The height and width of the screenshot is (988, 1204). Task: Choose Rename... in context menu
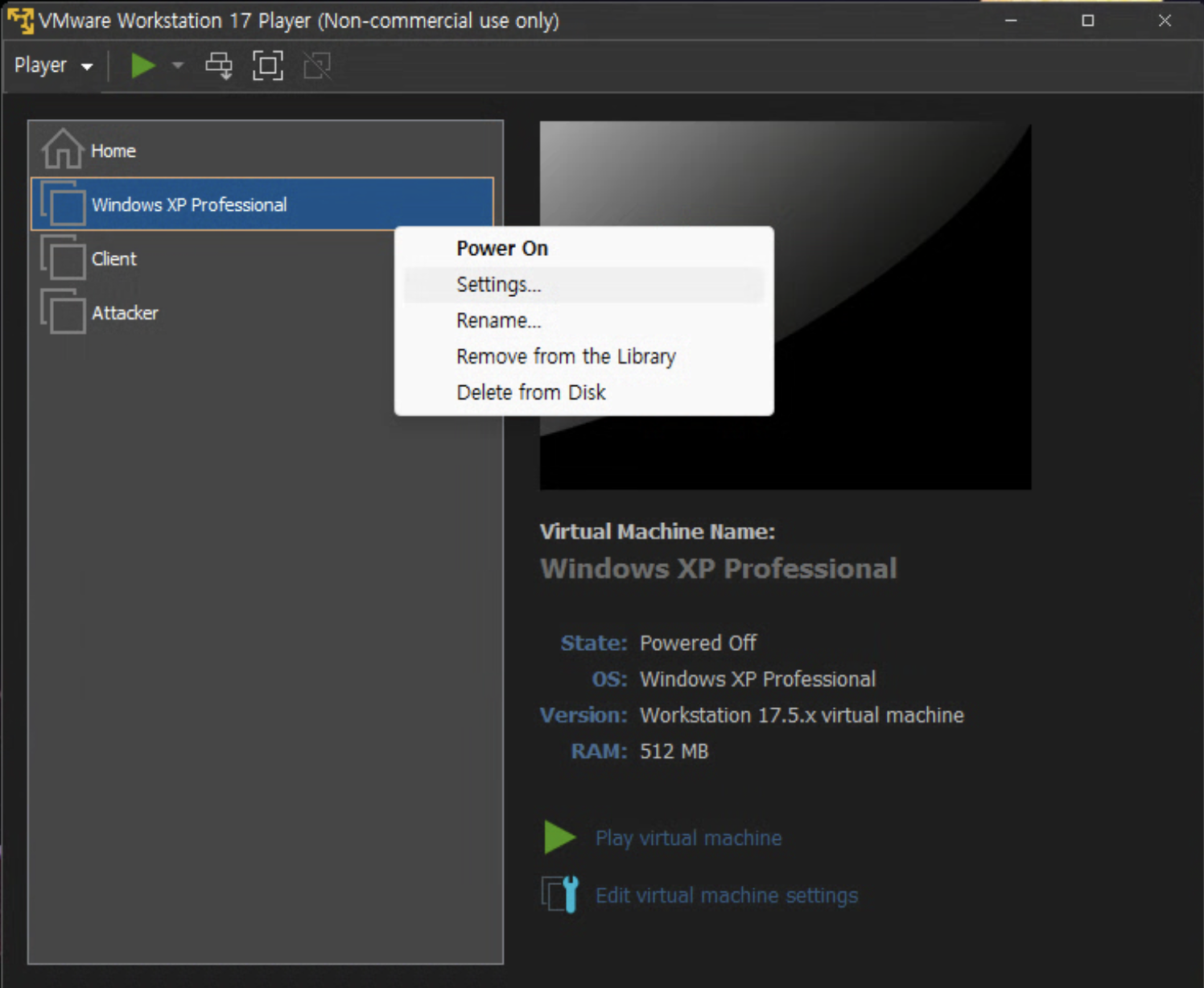(x=583, y=320)
